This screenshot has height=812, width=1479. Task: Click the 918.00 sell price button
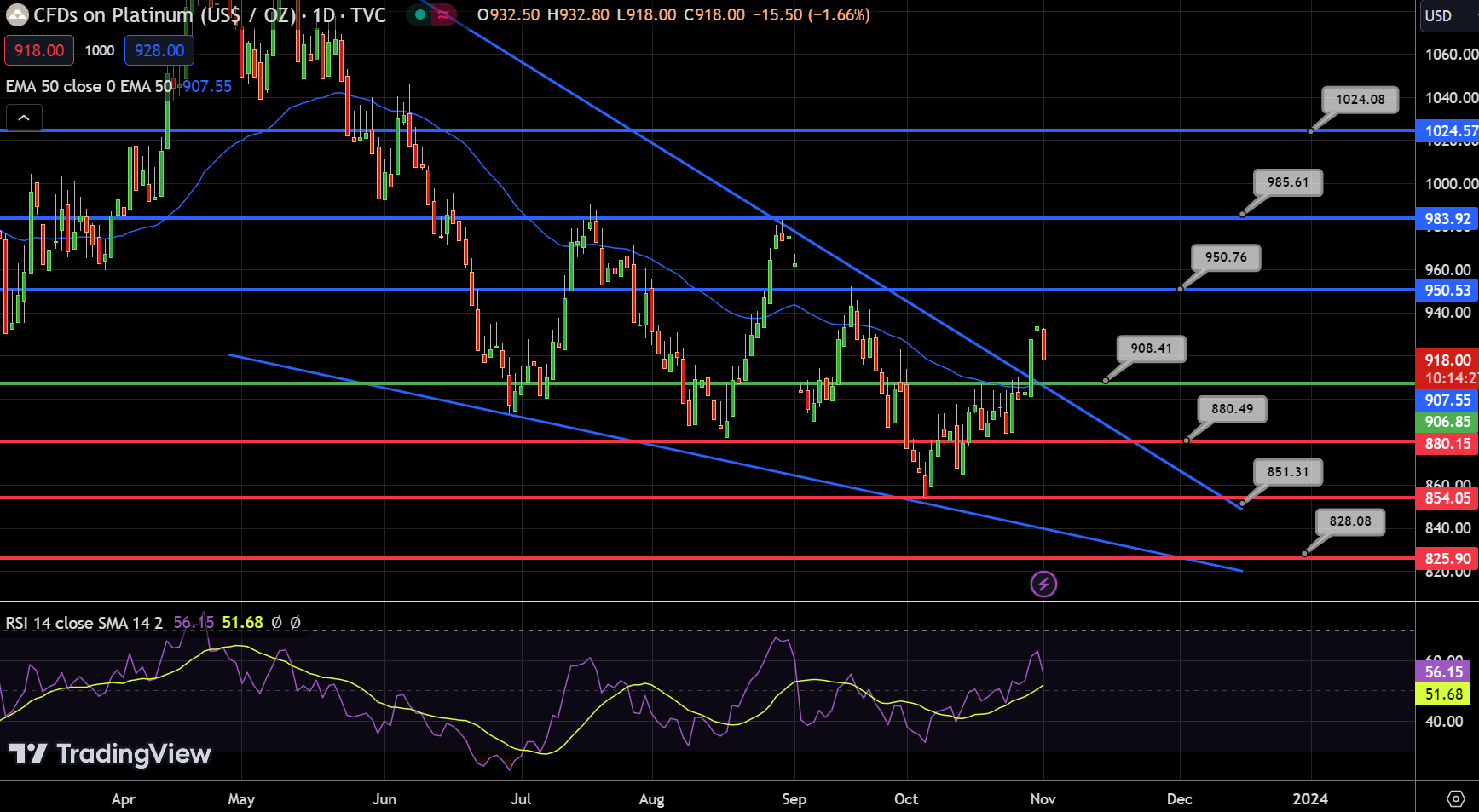pyautogui.click(x=39, y=50)
